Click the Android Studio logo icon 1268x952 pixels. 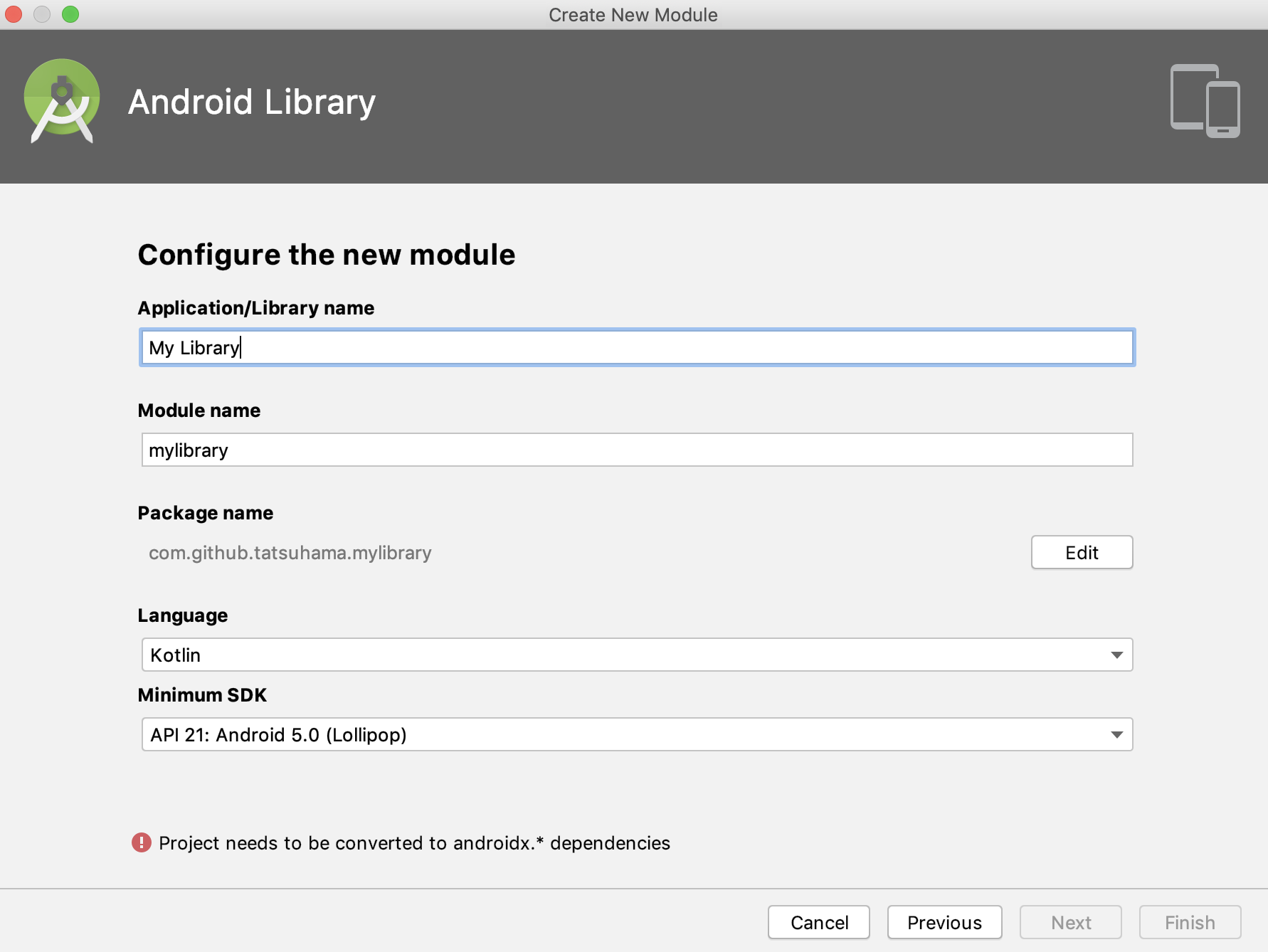[x=62, y=102]
